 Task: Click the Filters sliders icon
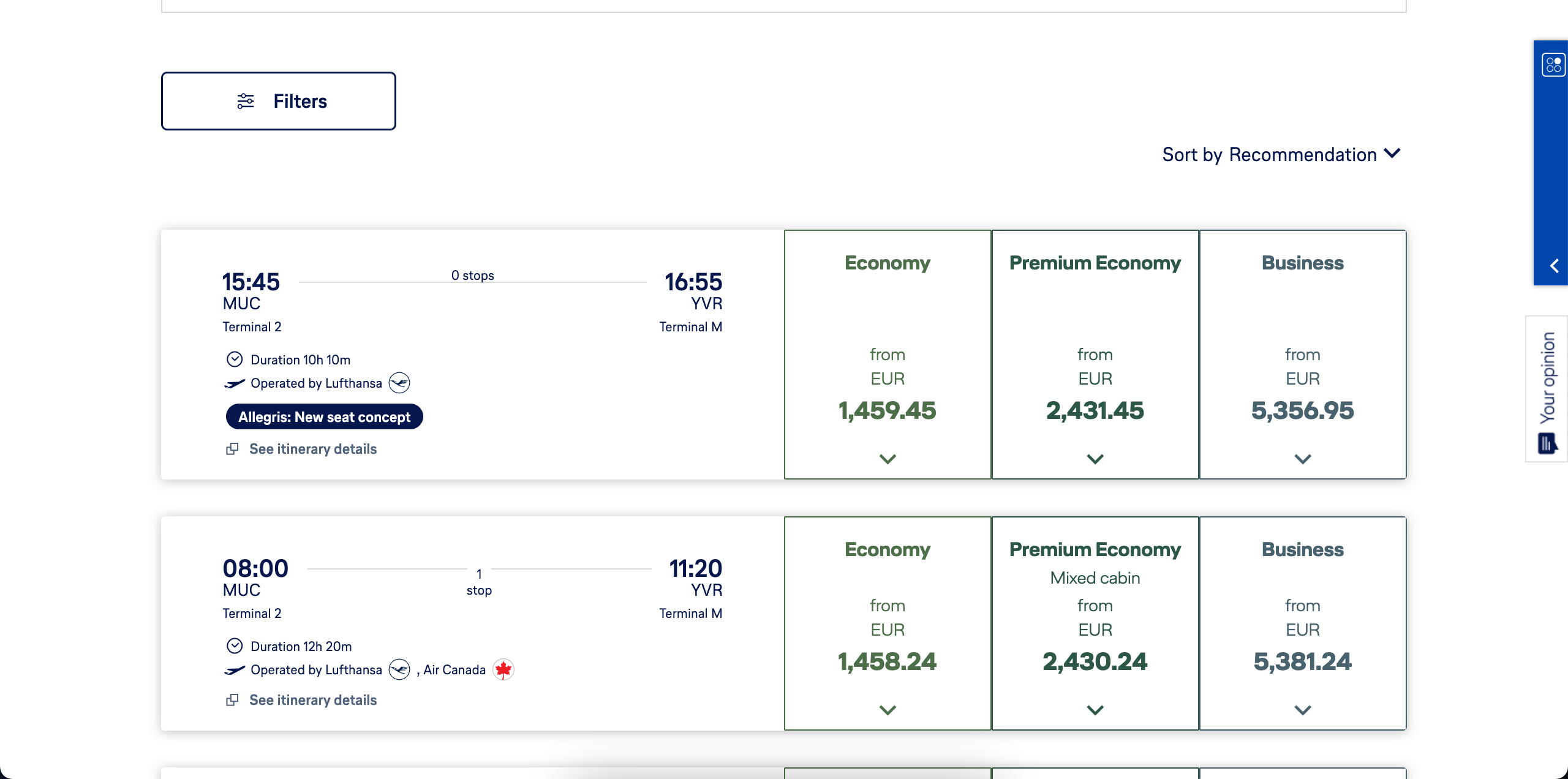[x=246, y=101]
